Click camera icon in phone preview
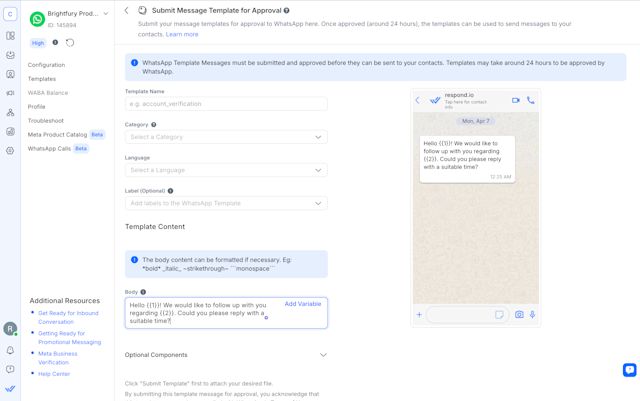The width and height of the screenshot is (640, 401). click(x=519, y=314)
